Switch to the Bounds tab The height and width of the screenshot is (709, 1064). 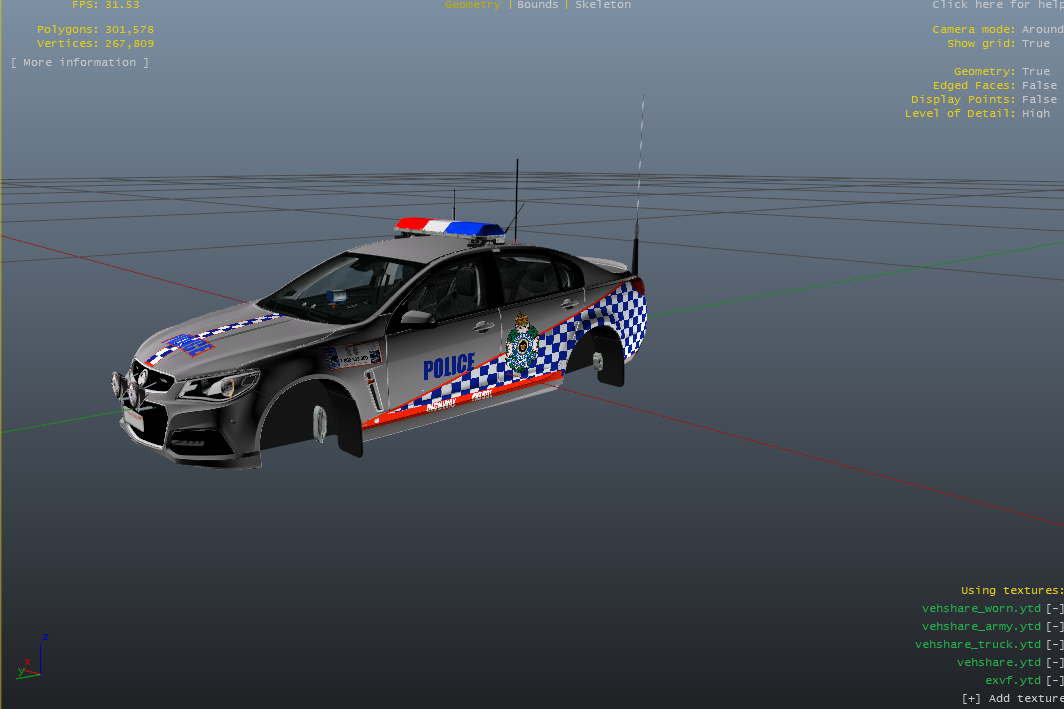[x=538, y=5]
